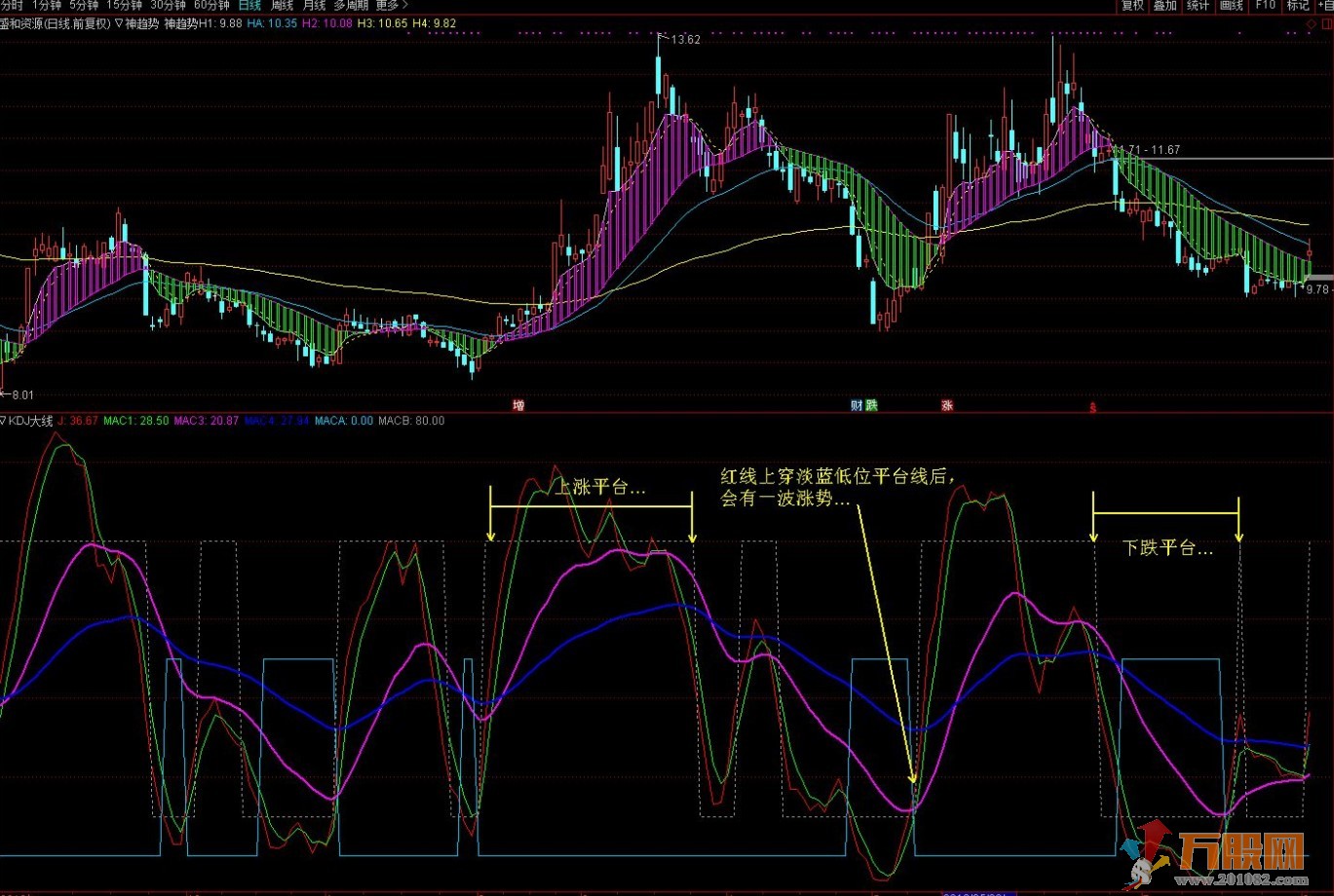Click the 统计 statistics button
Image resolution: width=1334 pixels, height=896 pixels.
coord(1199,6)
